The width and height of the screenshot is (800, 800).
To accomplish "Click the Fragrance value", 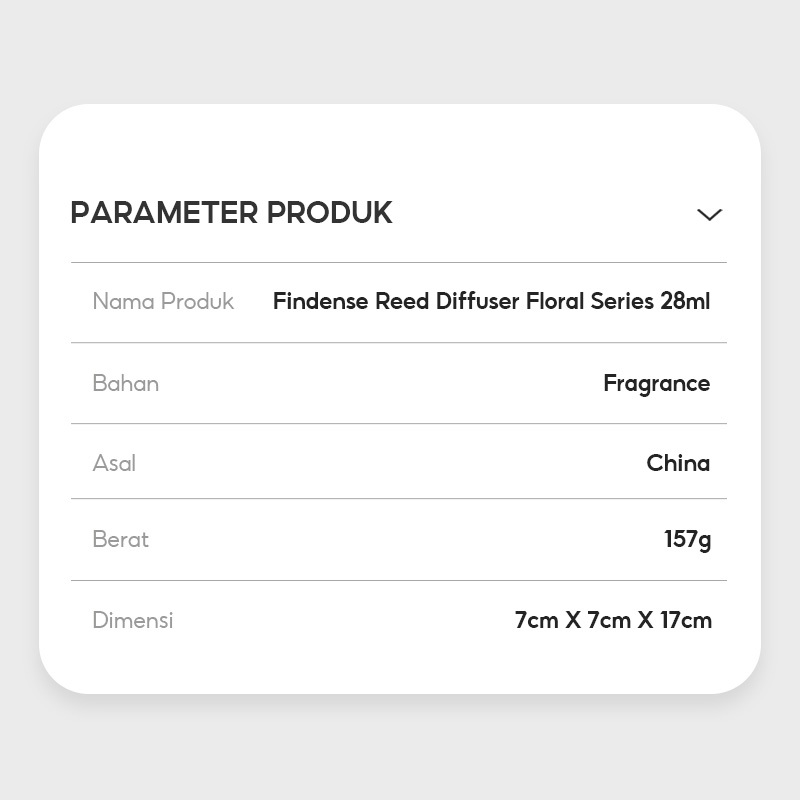I will pos(656,383).
